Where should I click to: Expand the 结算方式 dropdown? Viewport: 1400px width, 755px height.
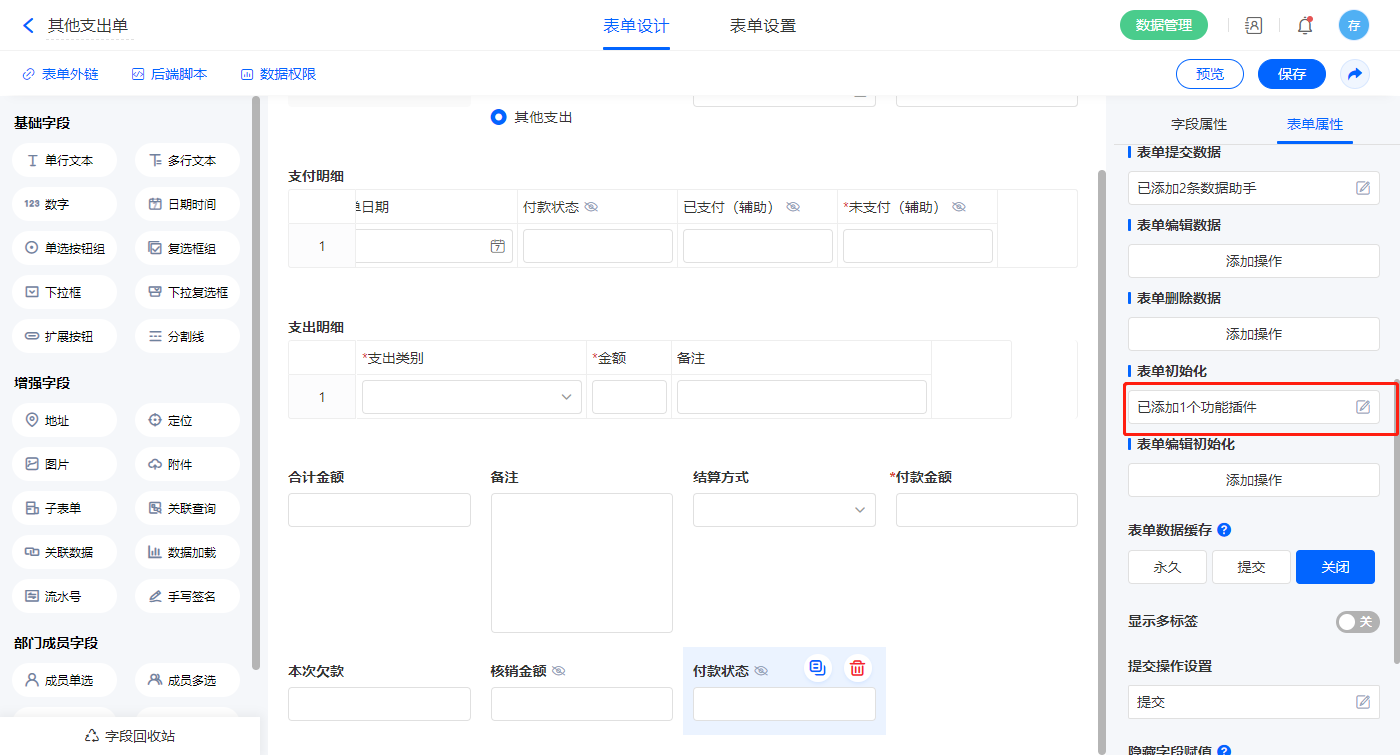click(x=783, y=510)
